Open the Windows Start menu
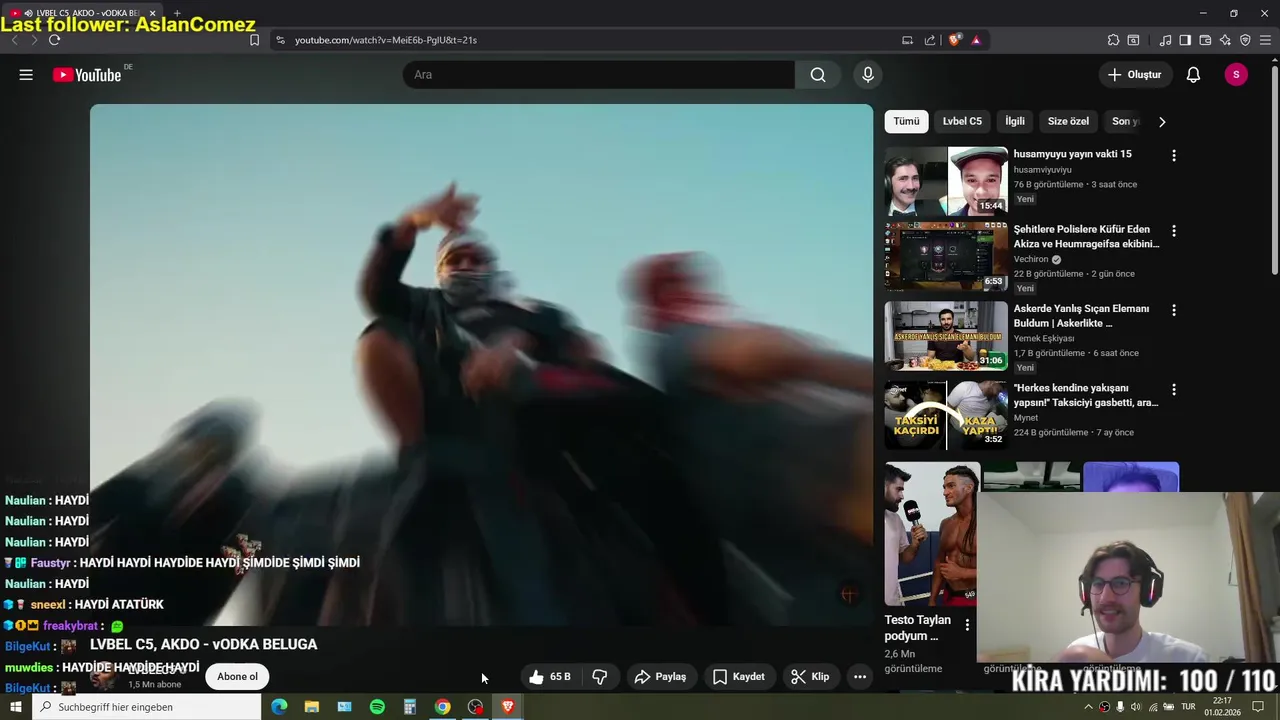The height and width of the screenshot is (720, 1280). tap(15, 707)
